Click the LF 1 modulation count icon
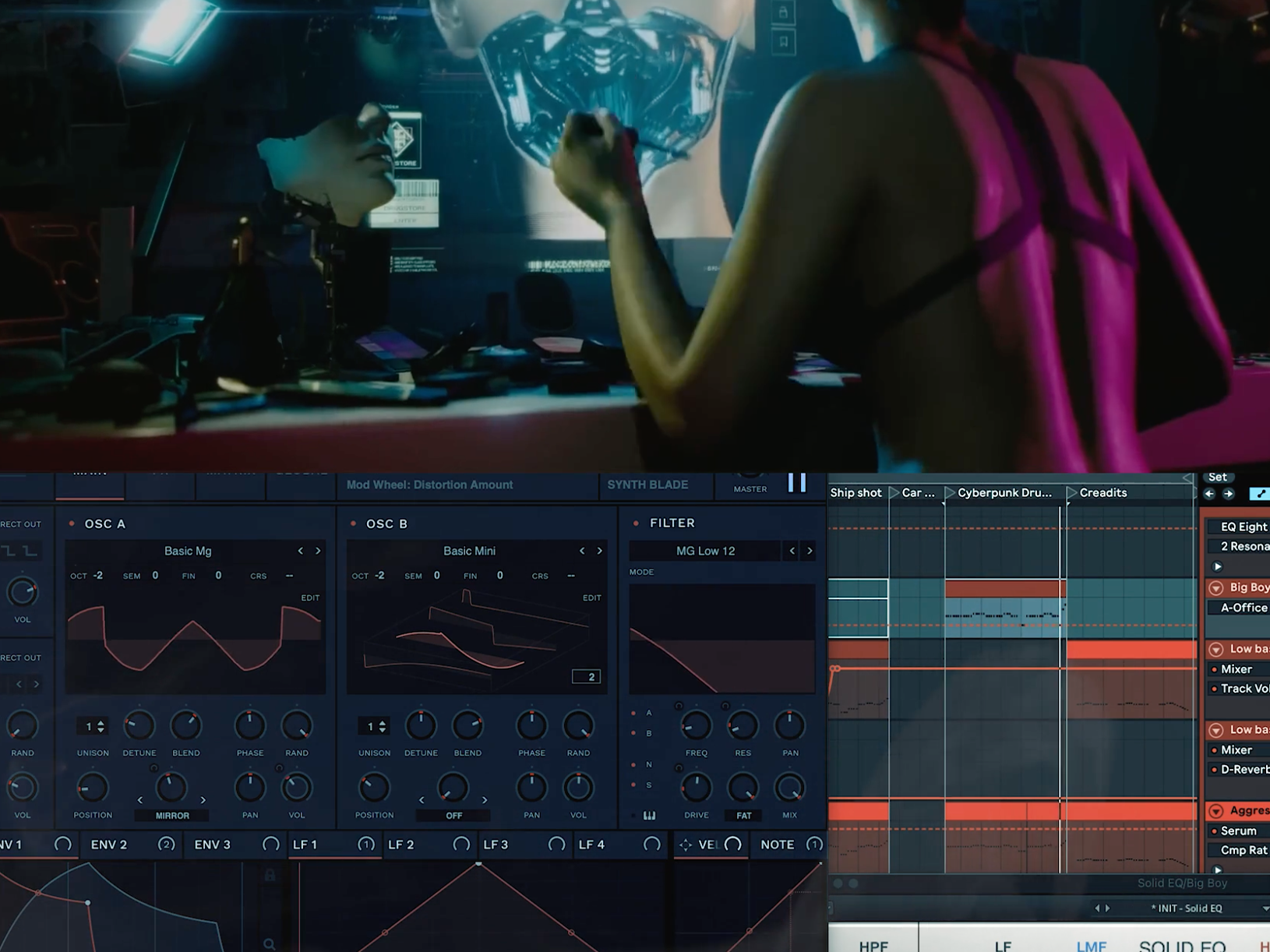This screenshot has height=952, width=1270. pos(365,844)
